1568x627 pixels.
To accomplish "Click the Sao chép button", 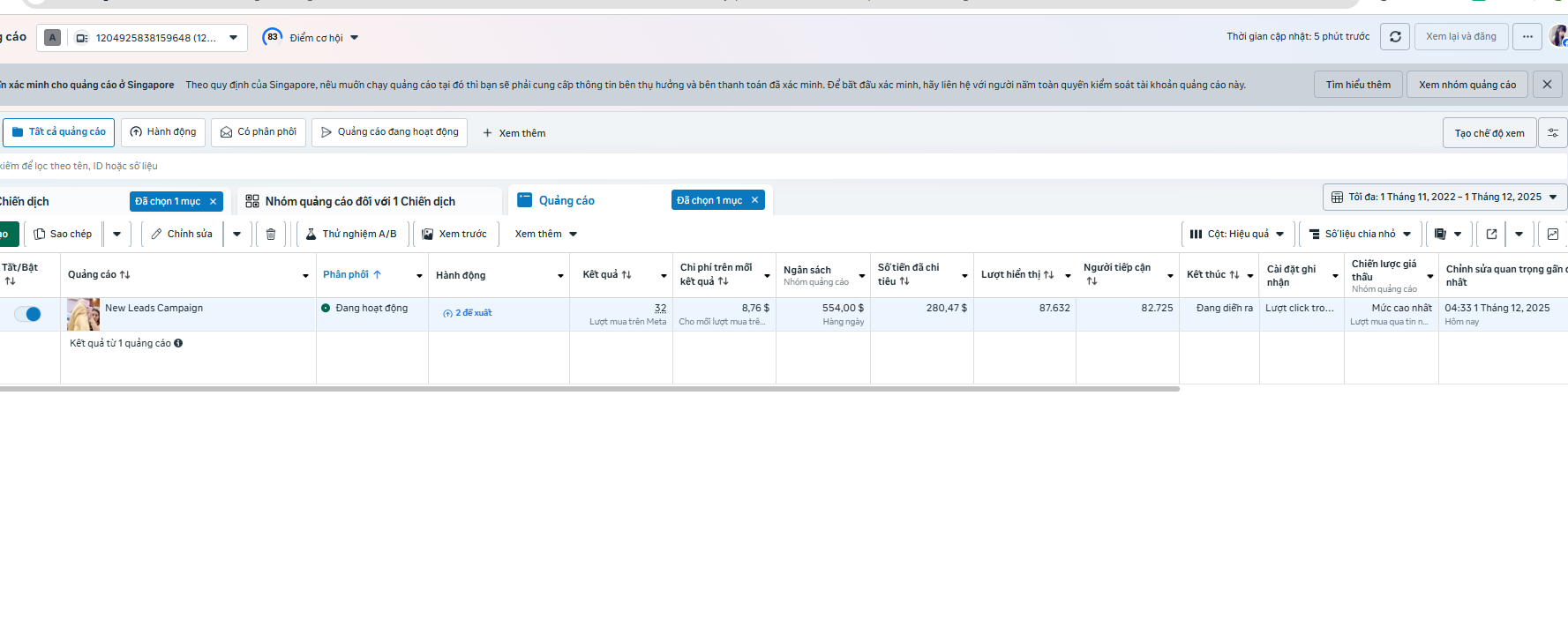I will pos(63,234).
